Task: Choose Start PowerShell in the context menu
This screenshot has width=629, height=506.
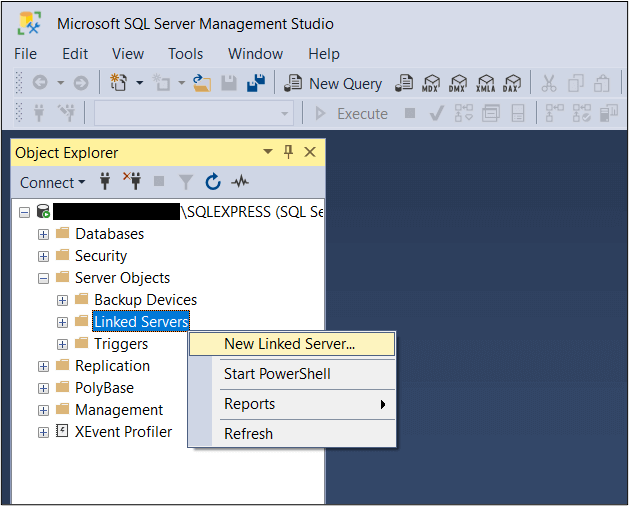Action: [x=277, y=374]
